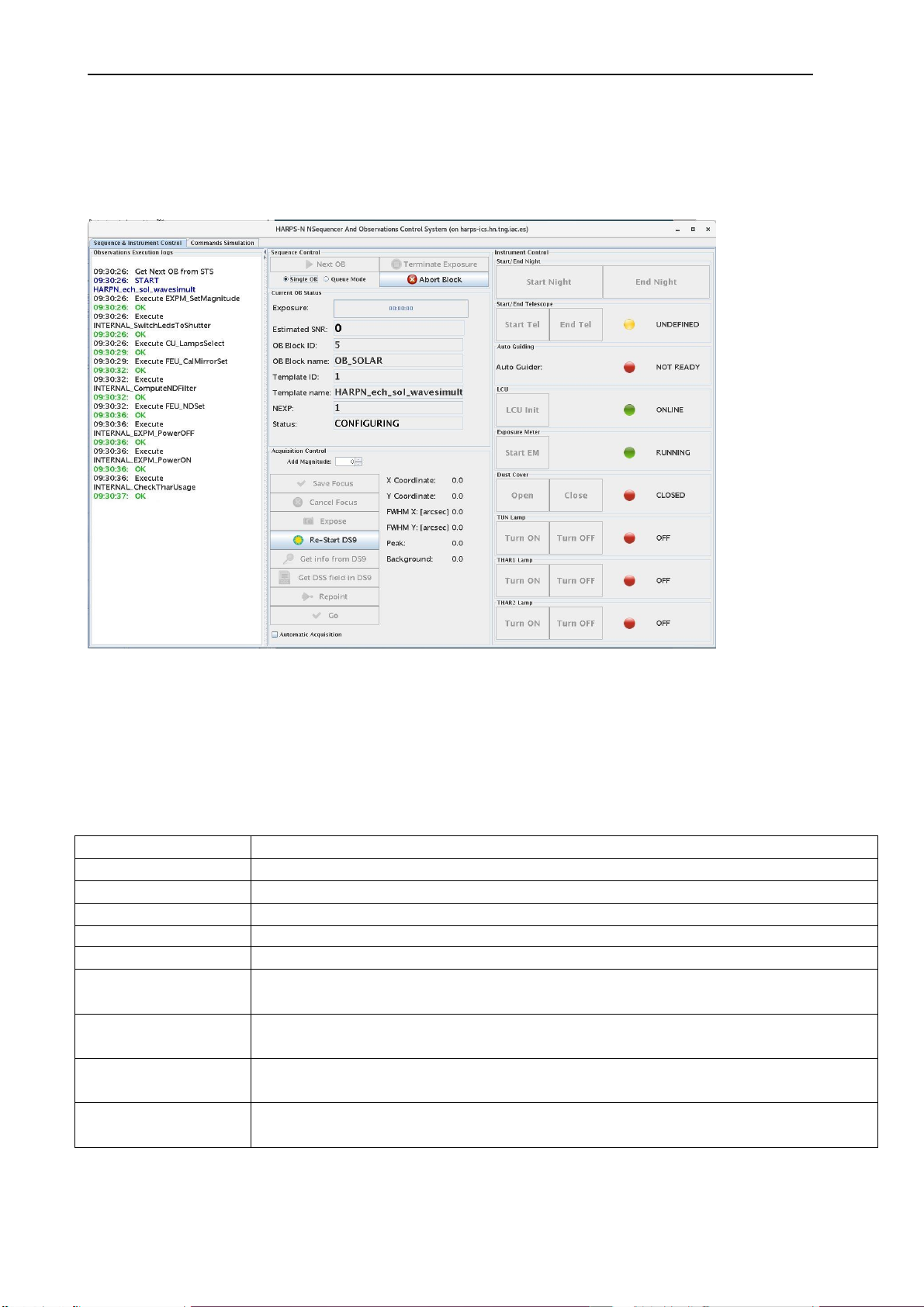Click the LCU Init button

pos(522,410)
